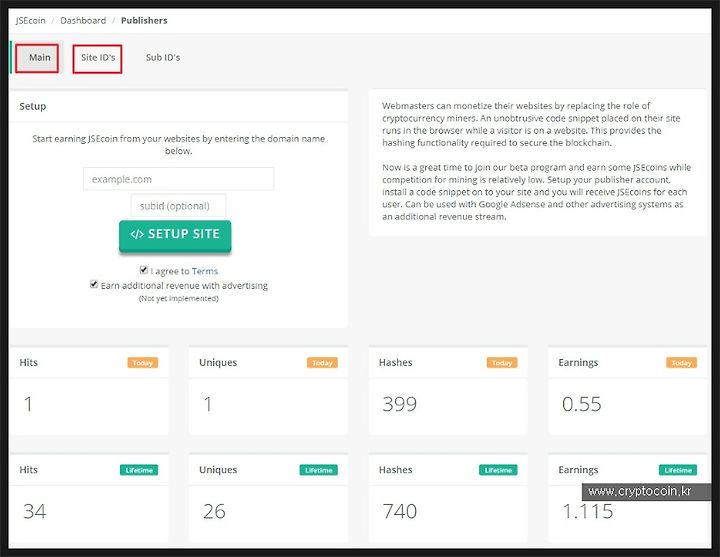The image size is (720, 557).
Task: Focus the example.com domain input field
Action: point(179,179)
